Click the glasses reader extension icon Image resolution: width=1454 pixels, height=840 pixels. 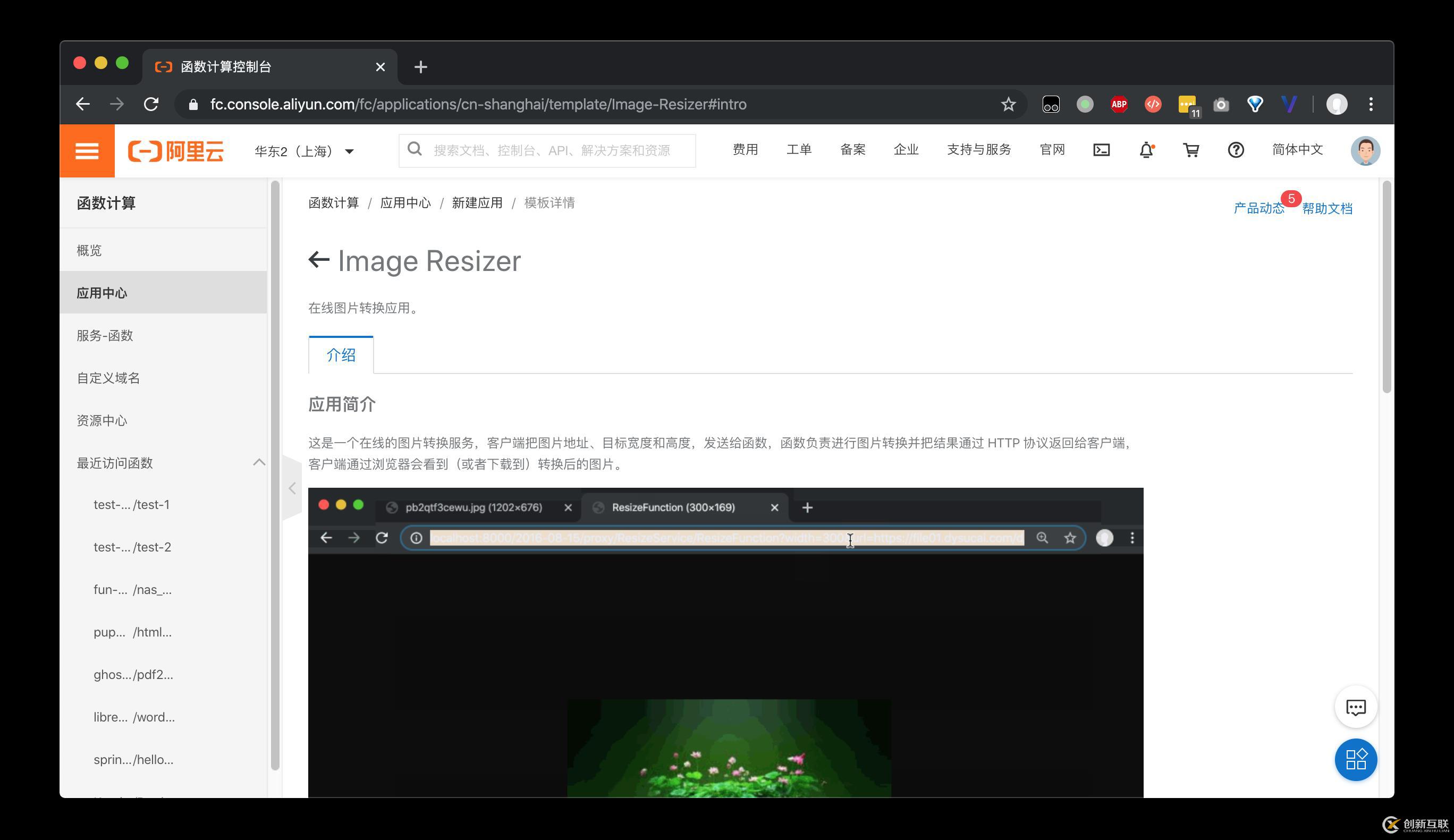tap(1051, 105)
